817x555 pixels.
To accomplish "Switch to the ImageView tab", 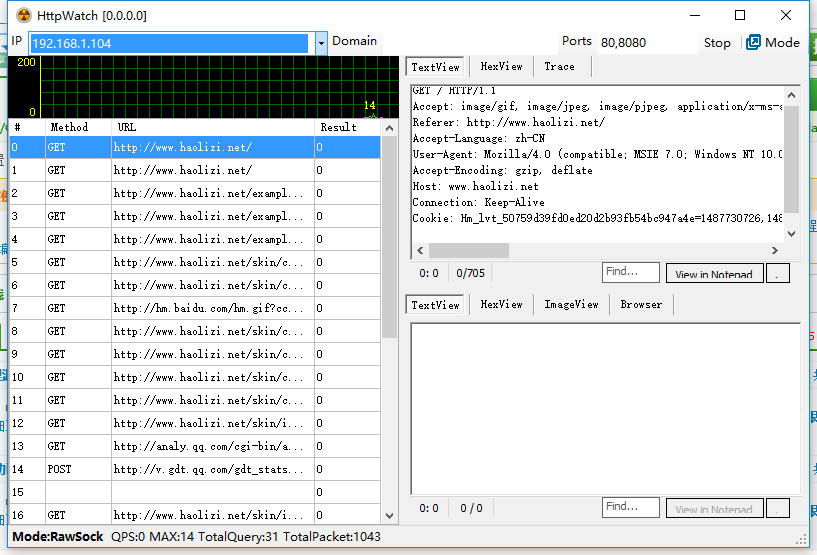I will click(x=571, y=304).
